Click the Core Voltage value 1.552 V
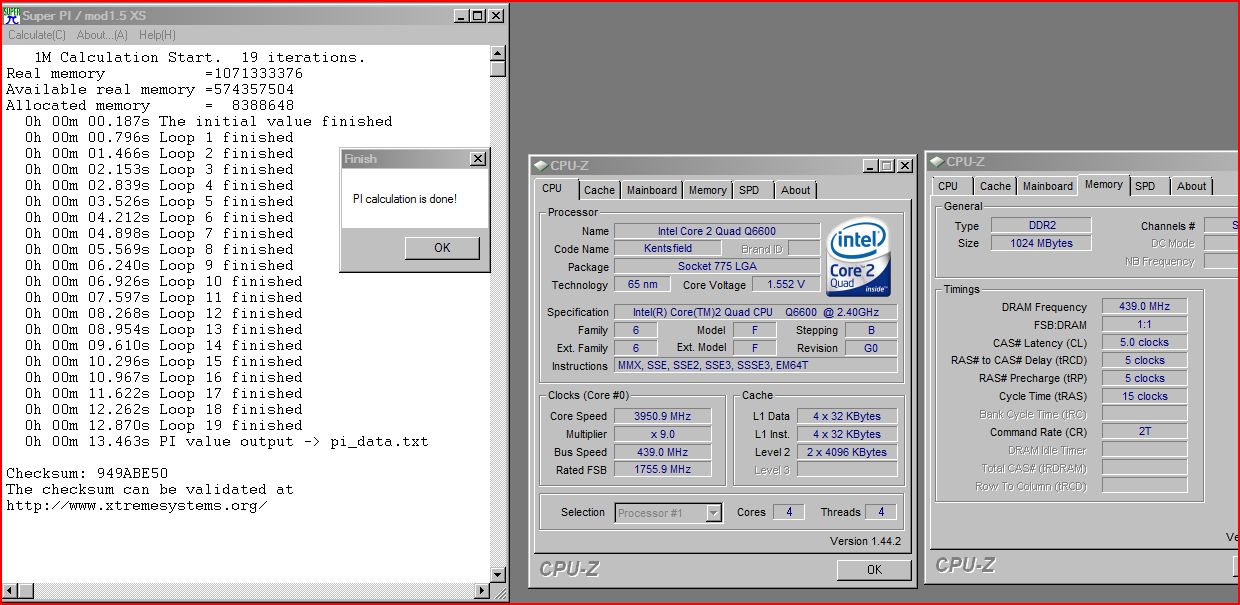Screen dimensions: 1240x605 785,285
